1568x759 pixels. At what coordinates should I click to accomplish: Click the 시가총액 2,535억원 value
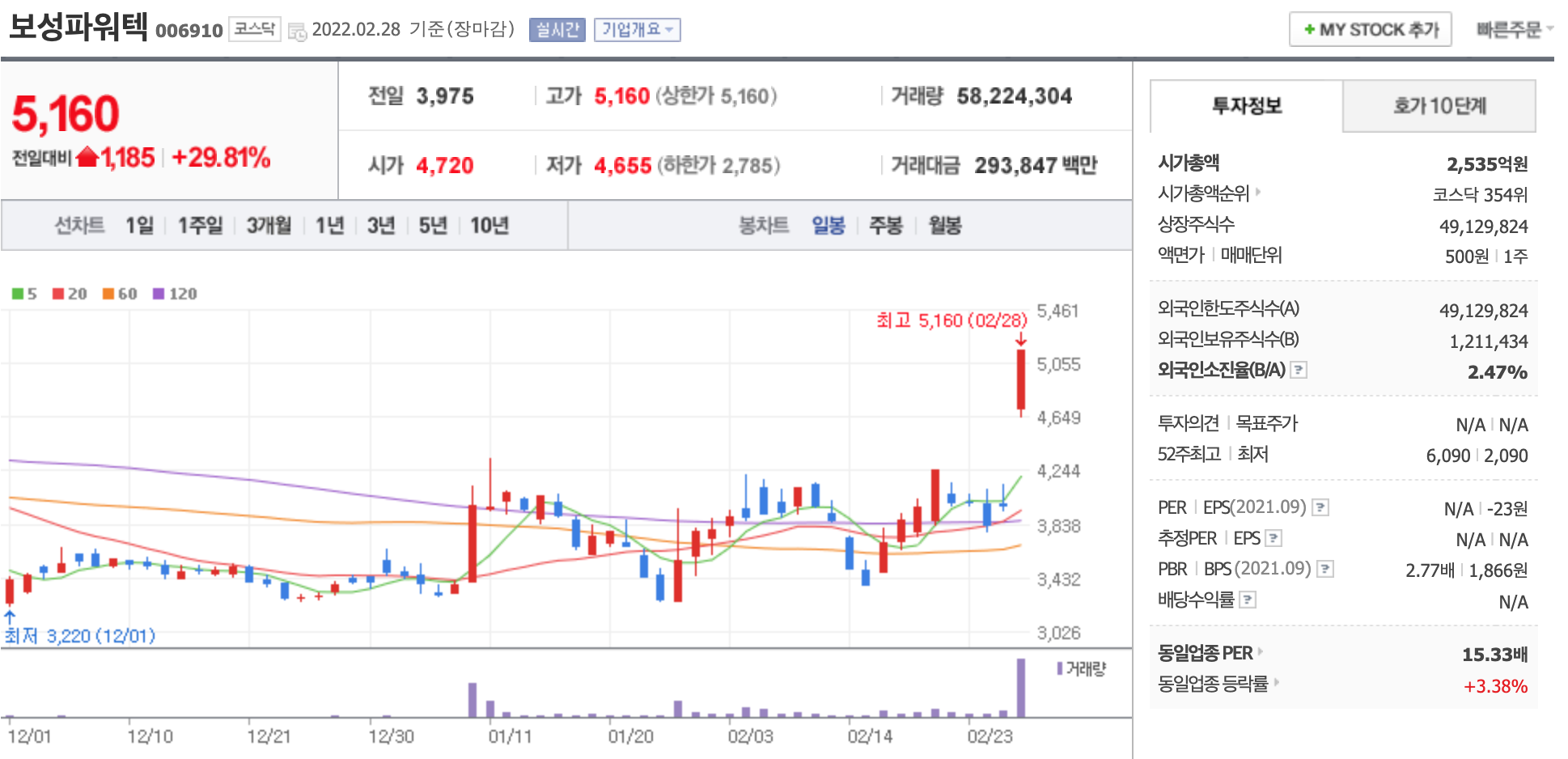1487,164
